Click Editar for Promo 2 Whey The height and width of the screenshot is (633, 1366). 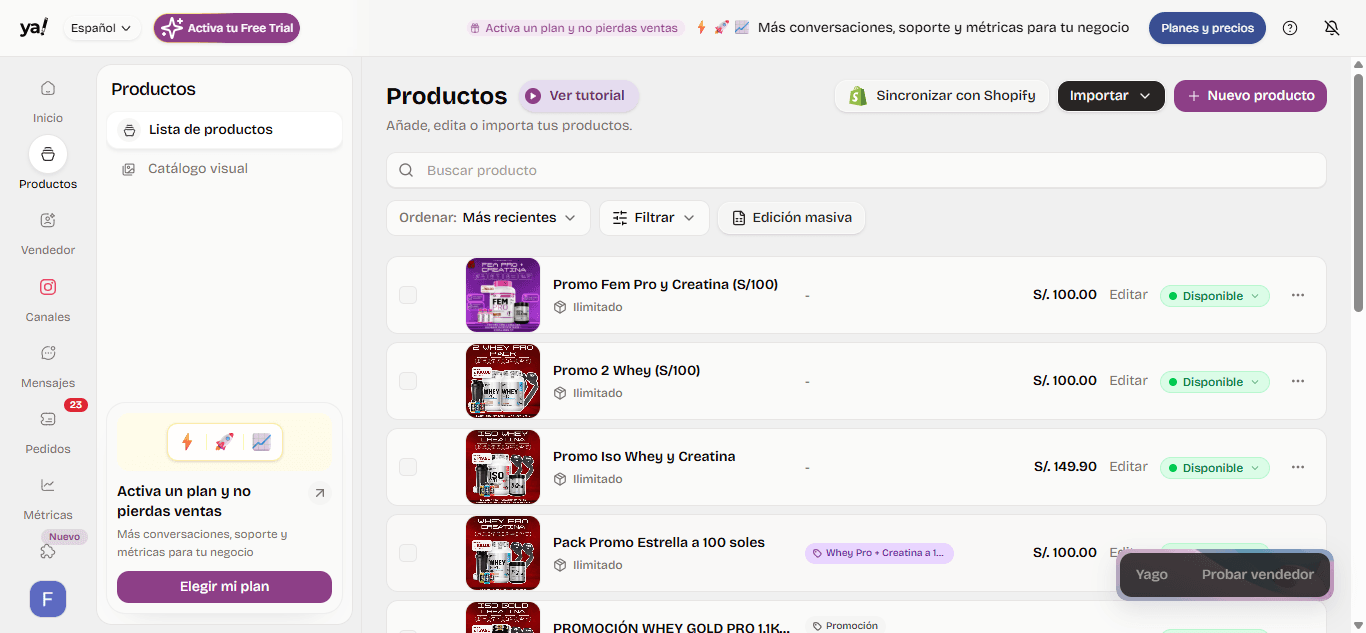[x=1128, y=381]
